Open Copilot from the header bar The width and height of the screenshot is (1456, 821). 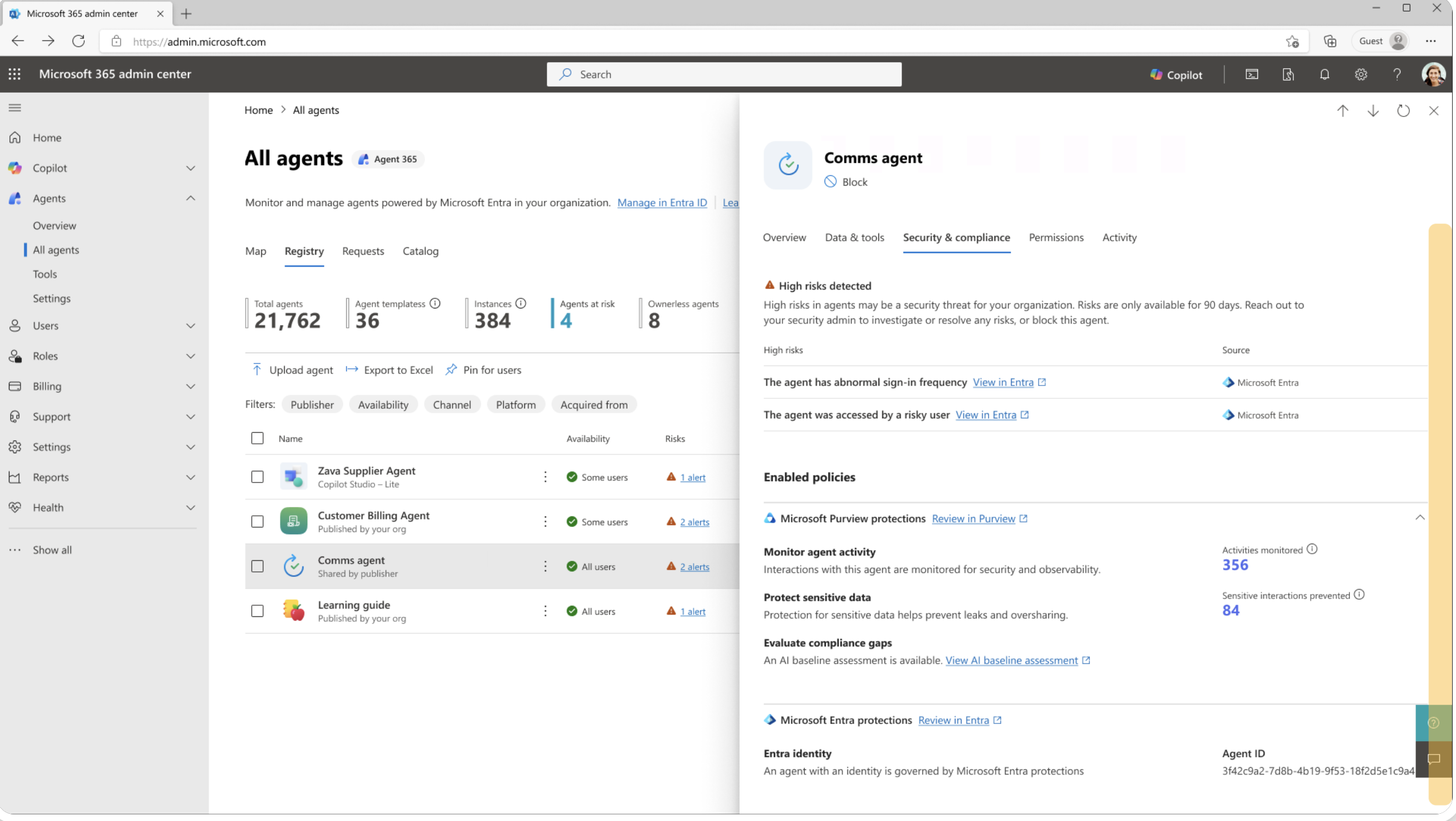[x=1176, y=74]
